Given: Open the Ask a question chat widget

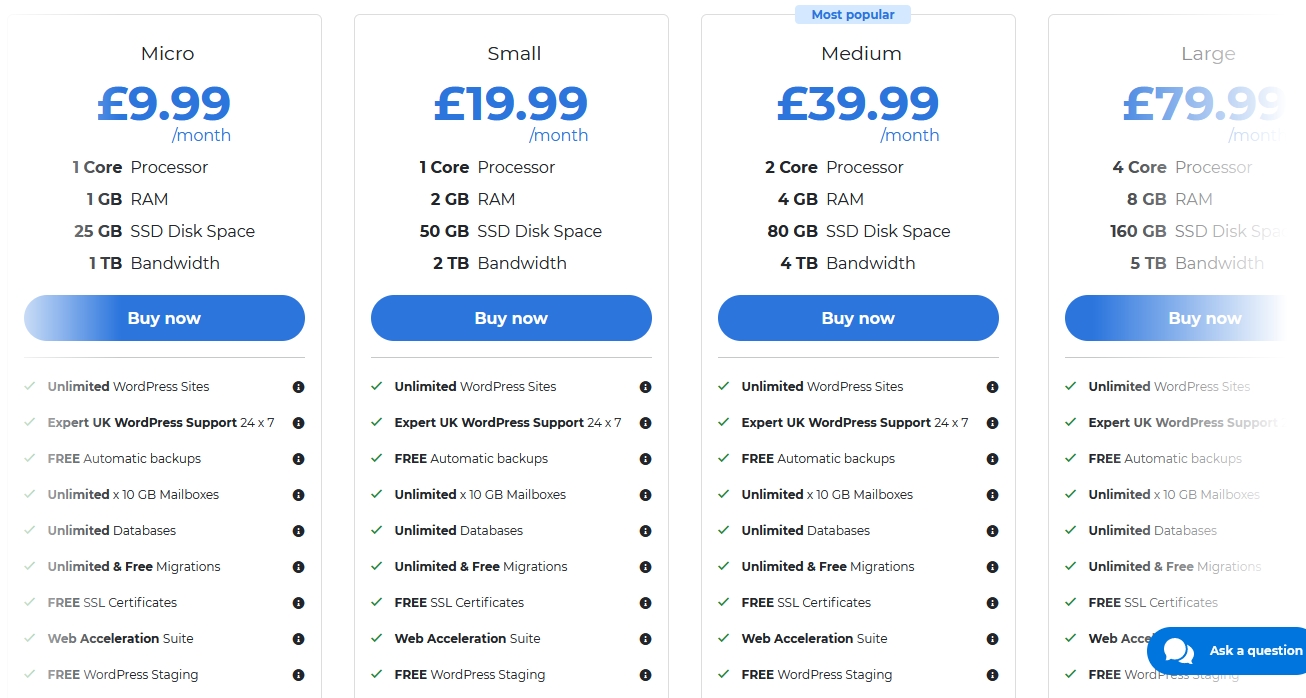Looking at the screenshot, I should tap(1254, 651).
